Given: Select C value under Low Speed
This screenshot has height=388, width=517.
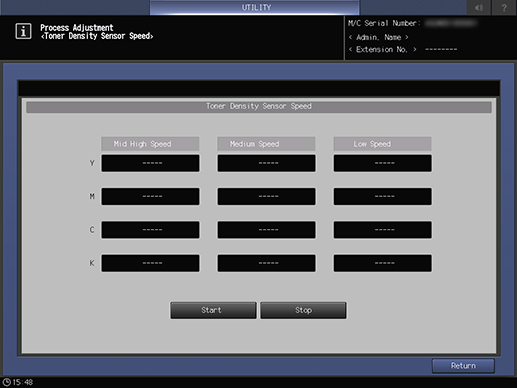Looking at the screenshot, I should tap(383, 230).
